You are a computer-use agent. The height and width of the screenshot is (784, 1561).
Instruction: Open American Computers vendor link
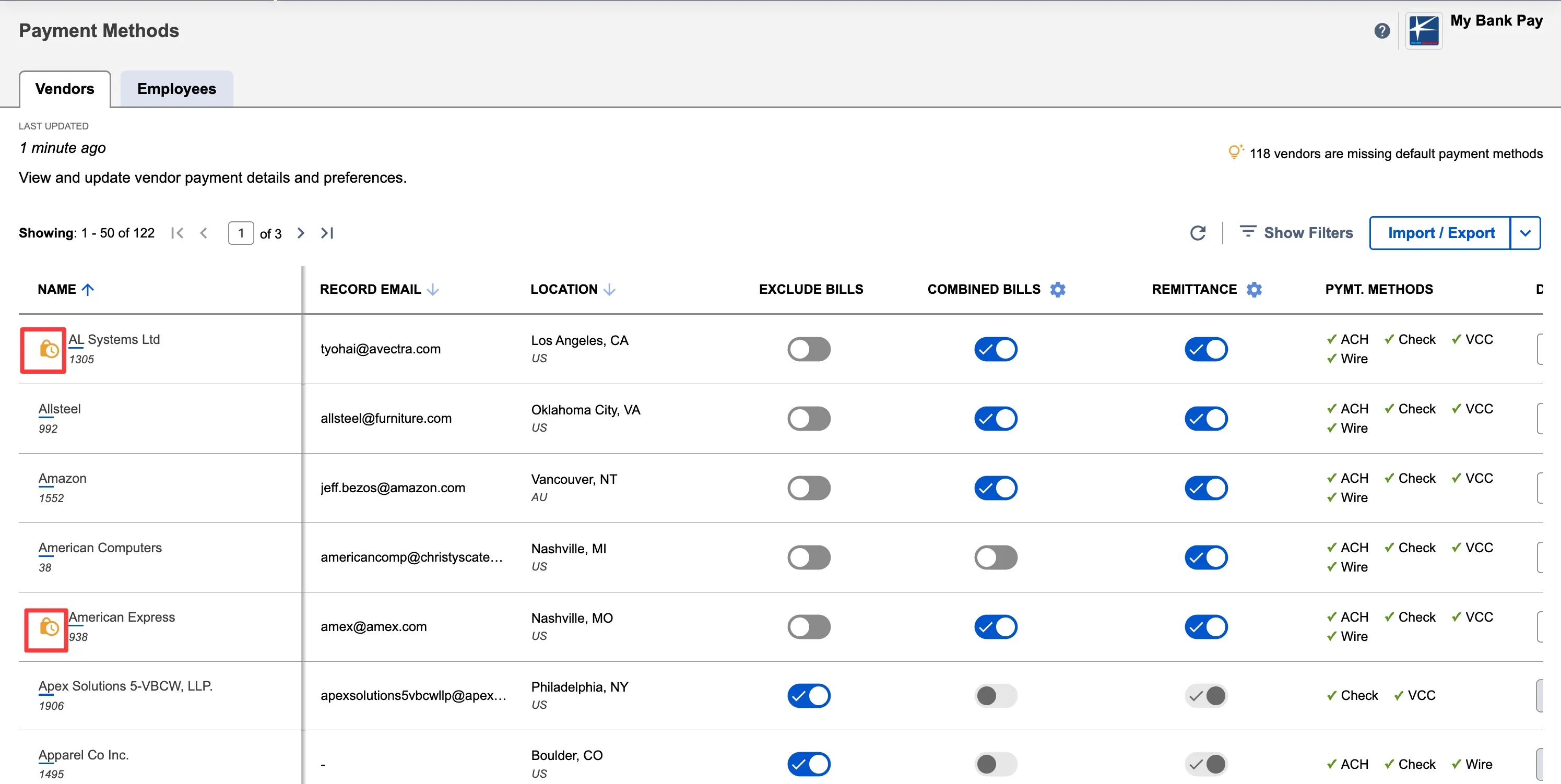[x=100, y=548]
